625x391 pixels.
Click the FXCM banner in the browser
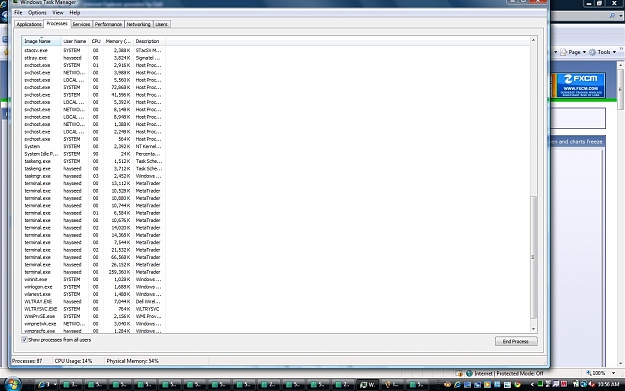pos(578,85)
